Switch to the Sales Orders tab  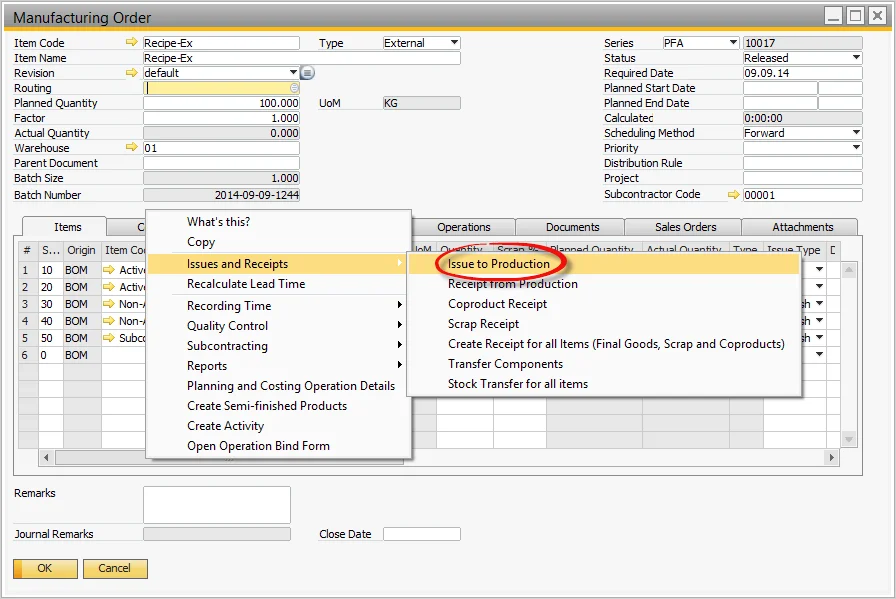pos(685,227)
